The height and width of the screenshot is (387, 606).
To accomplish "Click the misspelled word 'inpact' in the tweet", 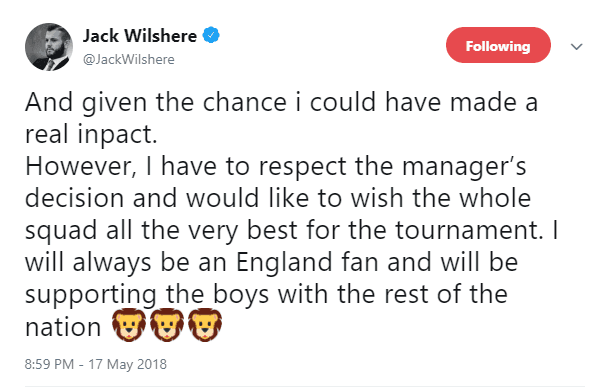I will (x=117, y=135).
